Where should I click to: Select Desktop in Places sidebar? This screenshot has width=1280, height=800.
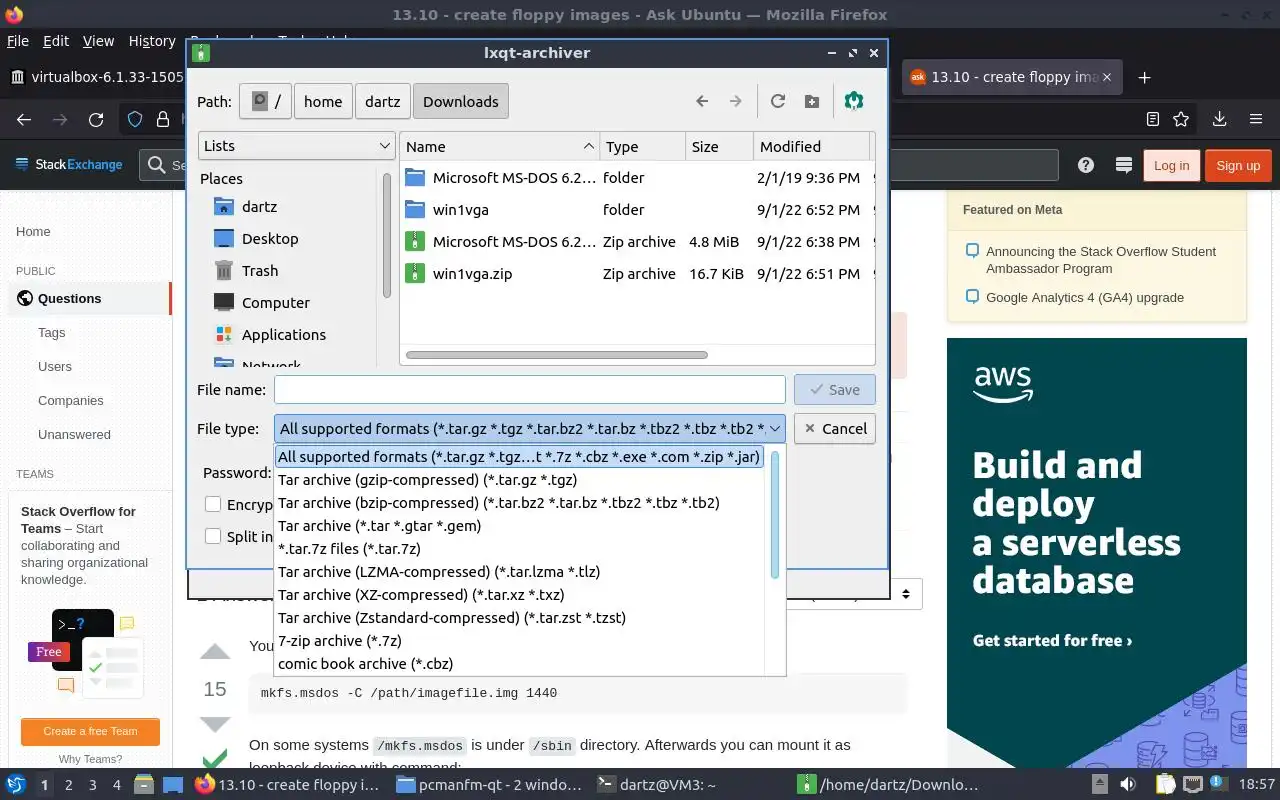[x=270, y=239]
